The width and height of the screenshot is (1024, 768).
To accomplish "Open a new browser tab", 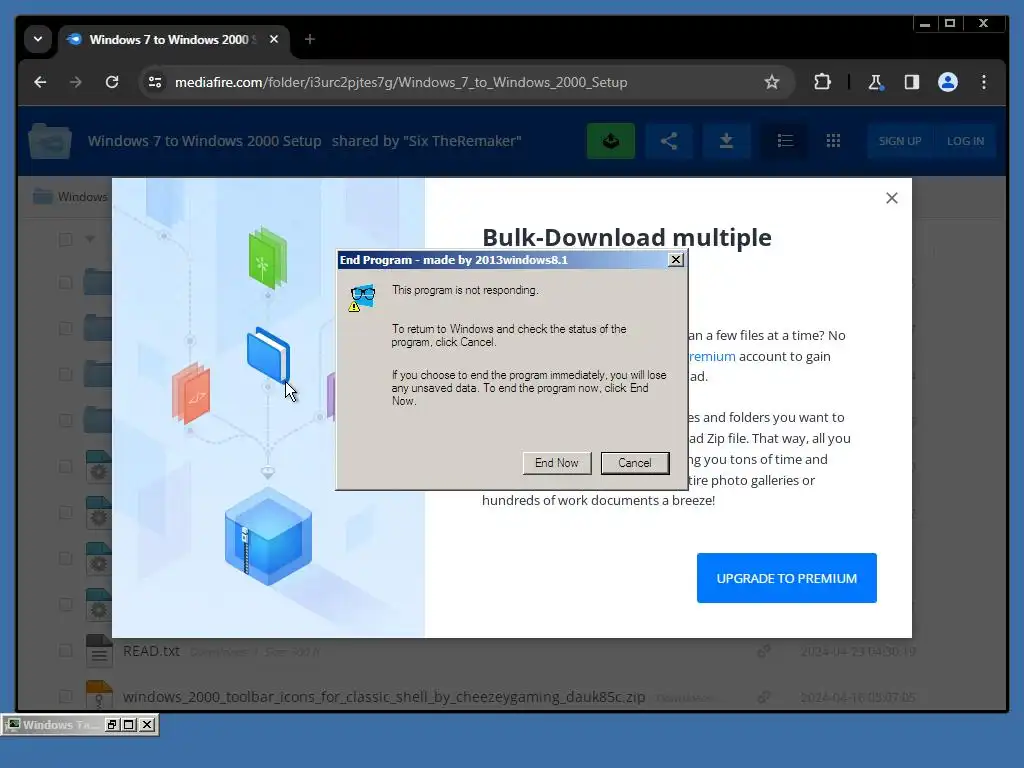I will pos(310,39).
